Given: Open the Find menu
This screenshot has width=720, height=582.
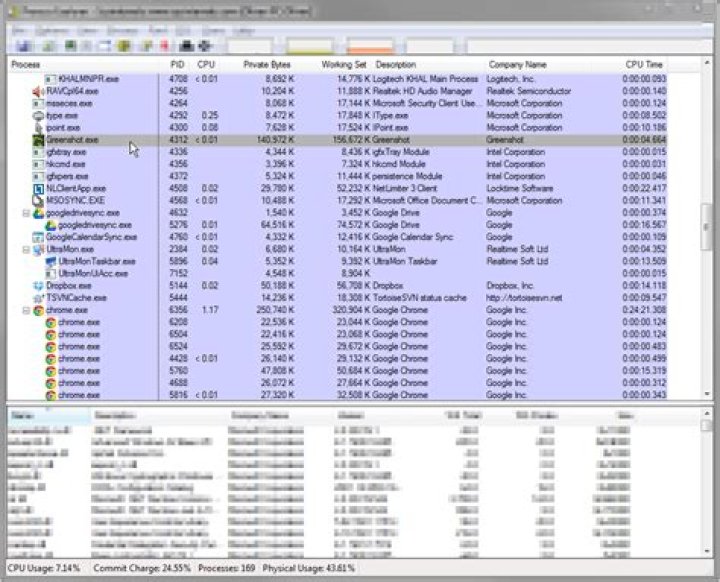Looking at the screenshot, I should click(158, 31).
